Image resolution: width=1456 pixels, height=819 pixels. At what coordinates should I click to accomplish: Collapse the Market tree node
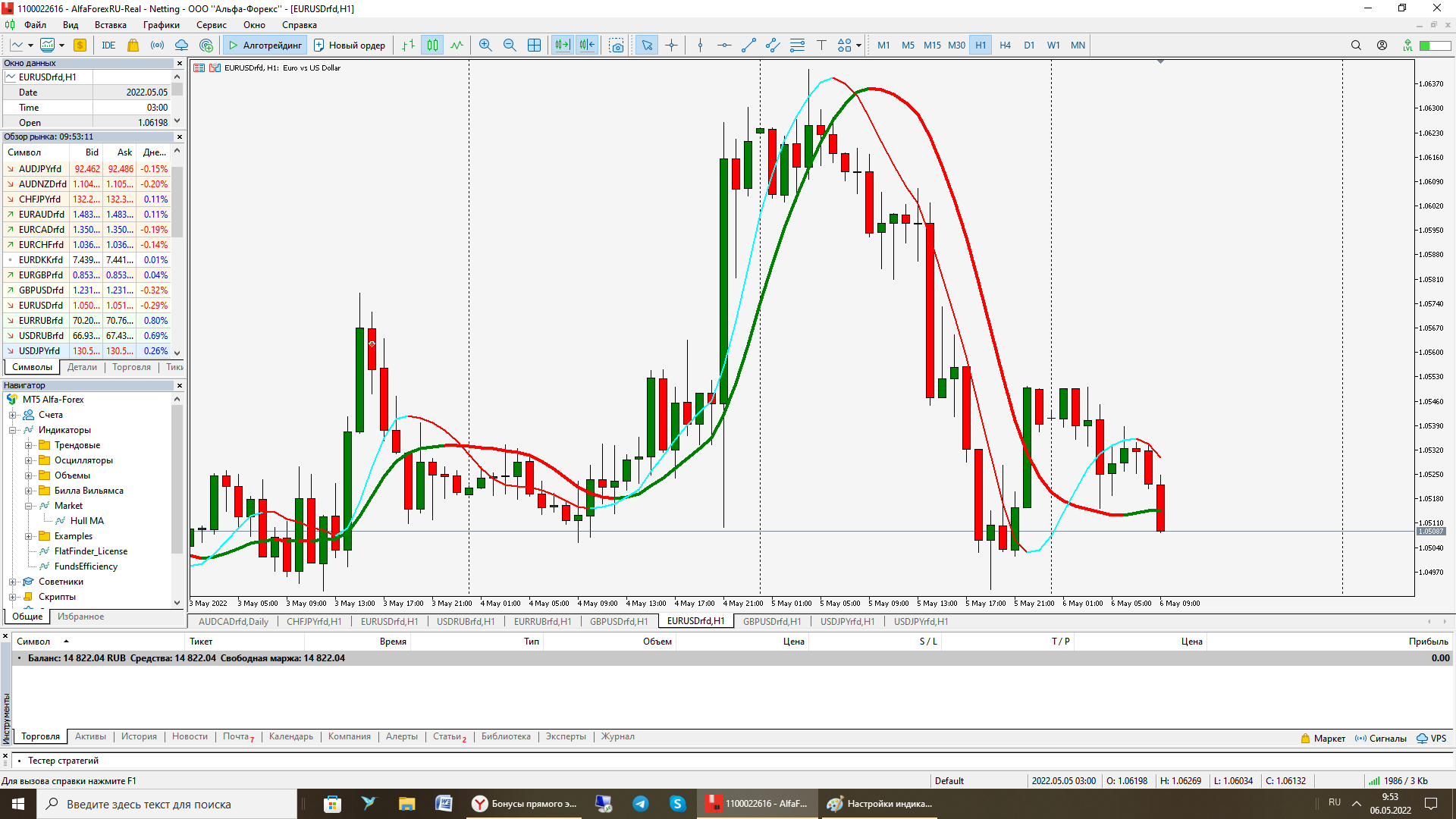[x=28, y=506]
